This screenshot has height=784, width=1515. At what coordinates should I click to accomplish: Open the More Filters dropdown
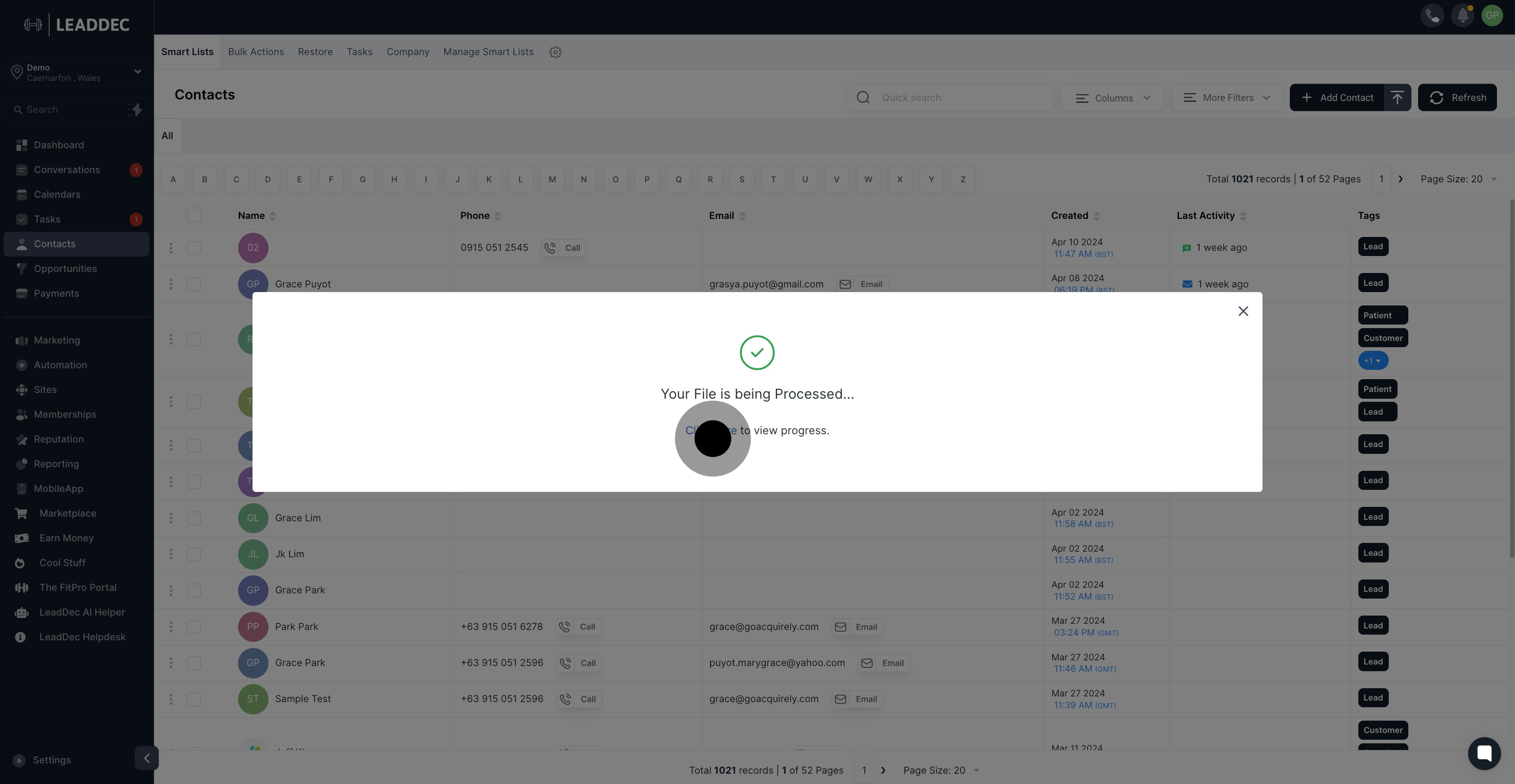pyautogui.click(x=1227, y=97)
